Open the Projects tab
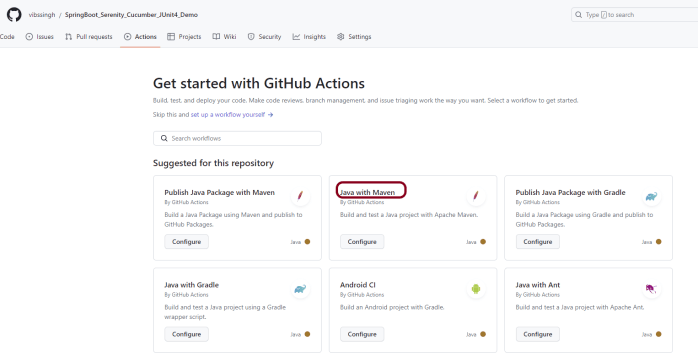The width and height of the screenshot is (698, 362). pyautogui.click(x=184, y=37)
